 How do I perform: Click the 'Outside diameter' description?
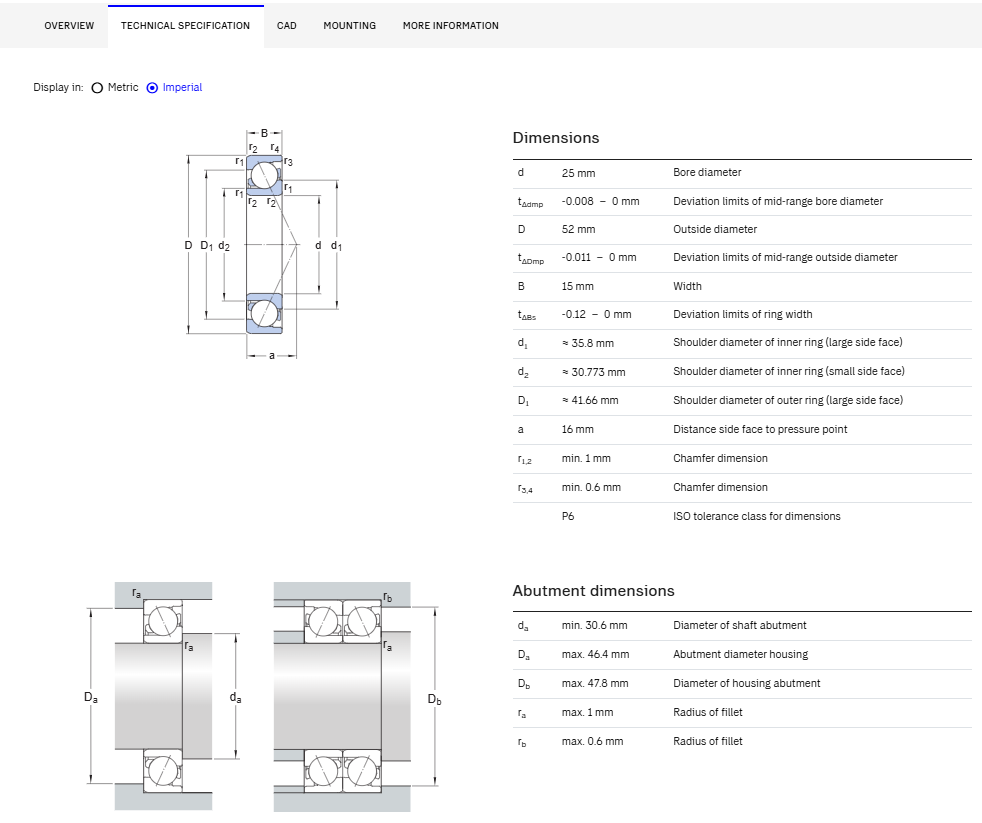coord(715,229)
